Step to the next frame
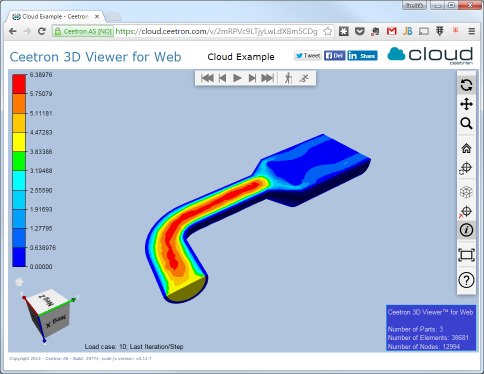Image resolution: width=484 pixels, height=374 pixels. pos(252,78)
